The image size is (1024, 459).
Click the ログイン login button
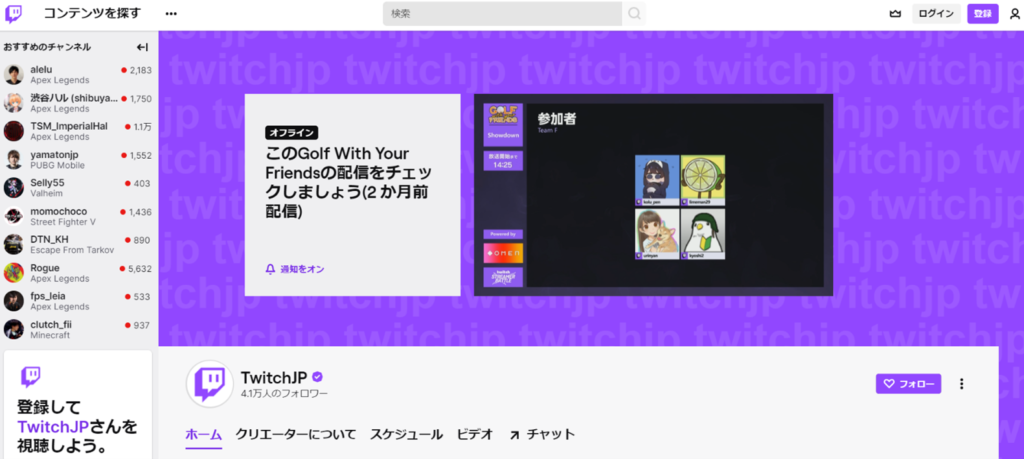[936, 14]
